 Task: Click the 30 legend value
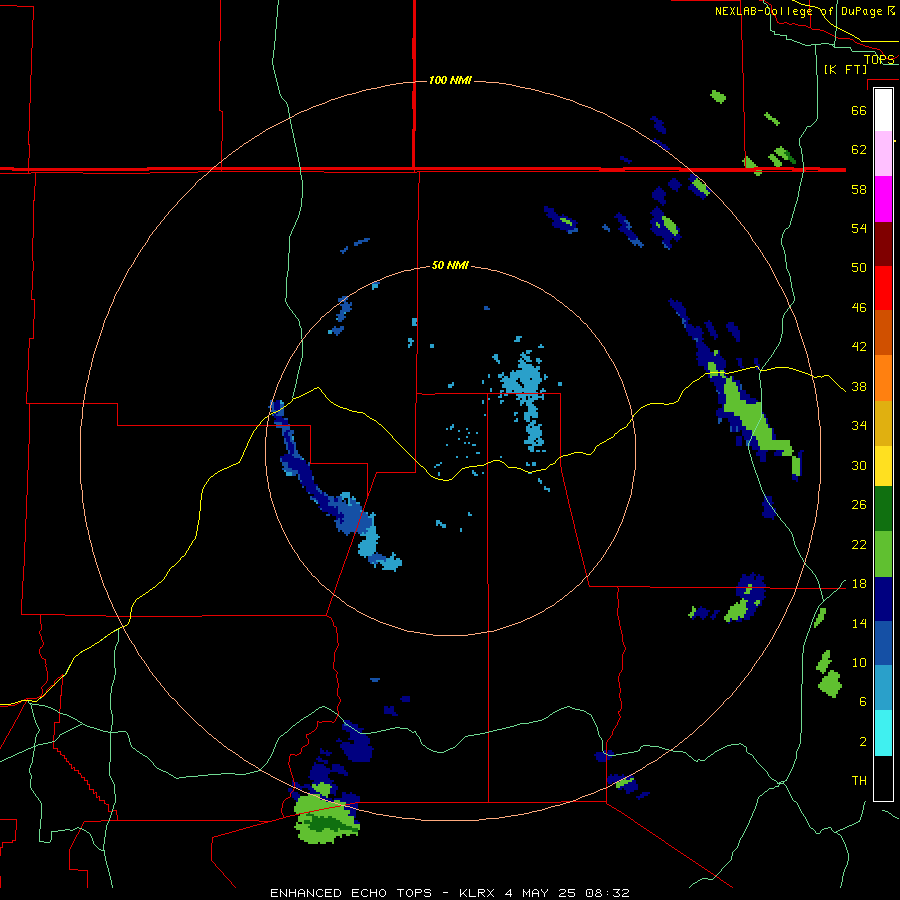[x=859, y=465]
